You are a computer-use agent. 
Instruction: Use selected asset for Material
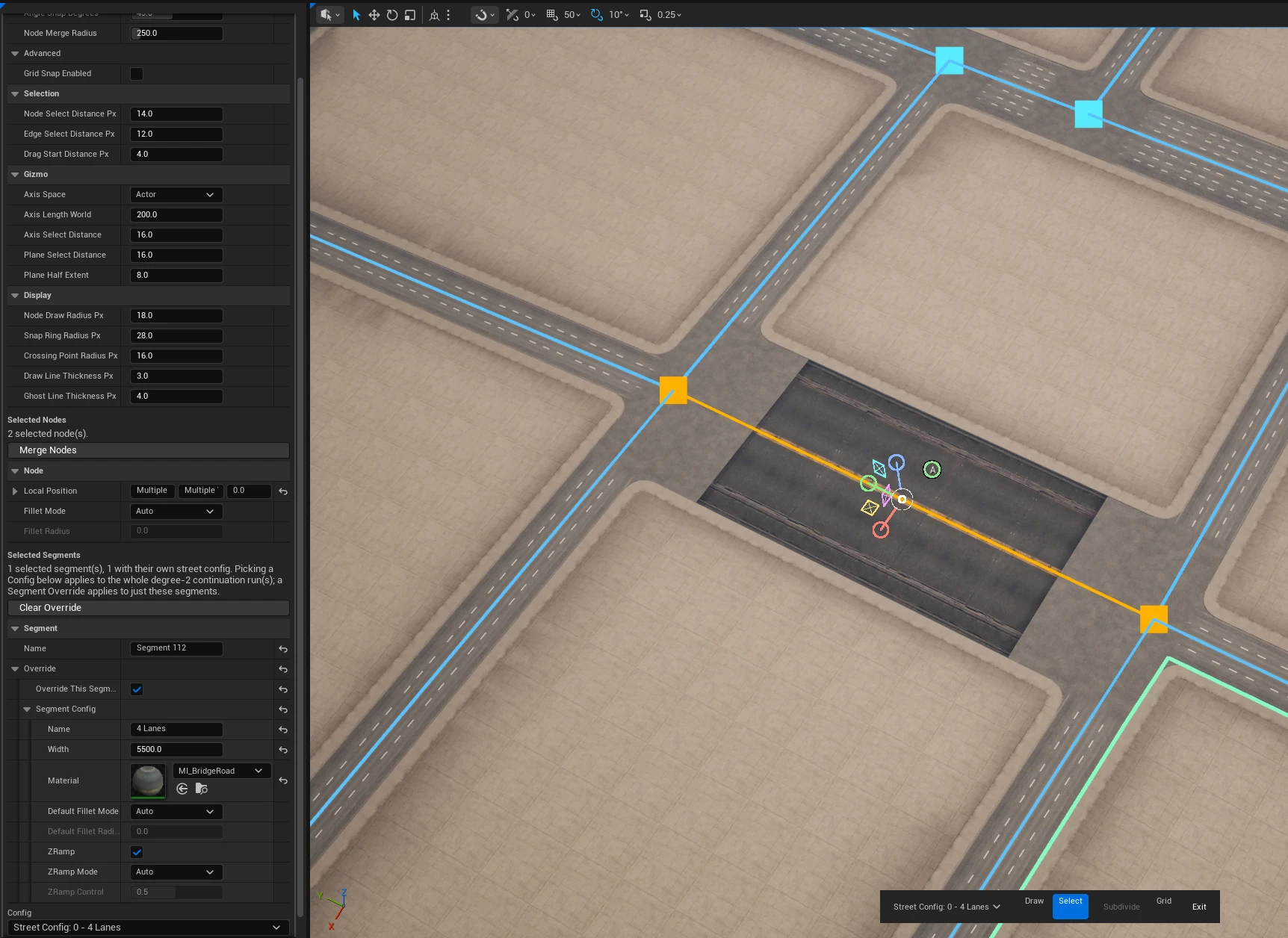pyautogui.click(x=182, y=789)
